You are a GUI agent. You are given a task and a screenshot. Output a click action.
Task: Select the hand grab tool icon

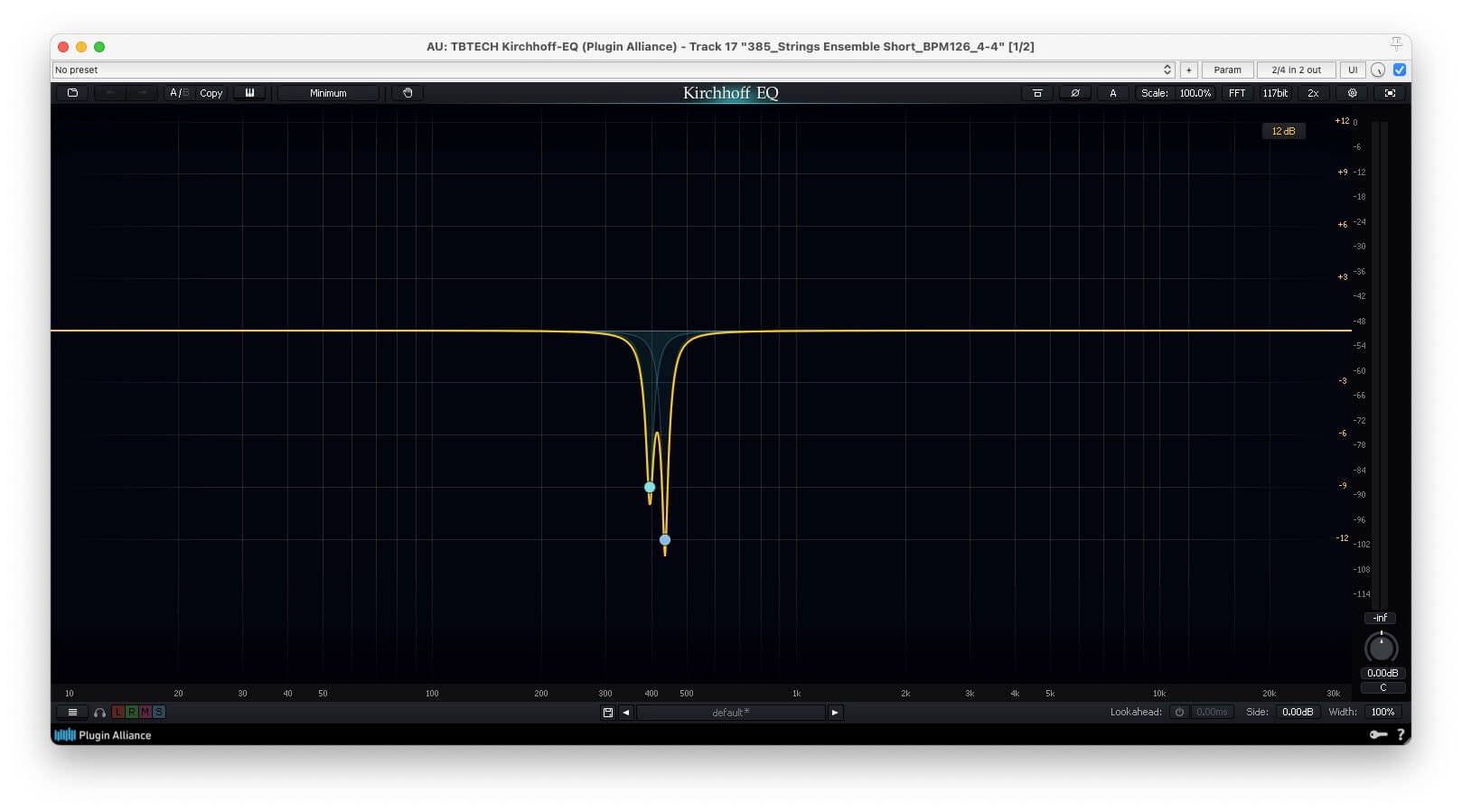click(x=408, y=93)
